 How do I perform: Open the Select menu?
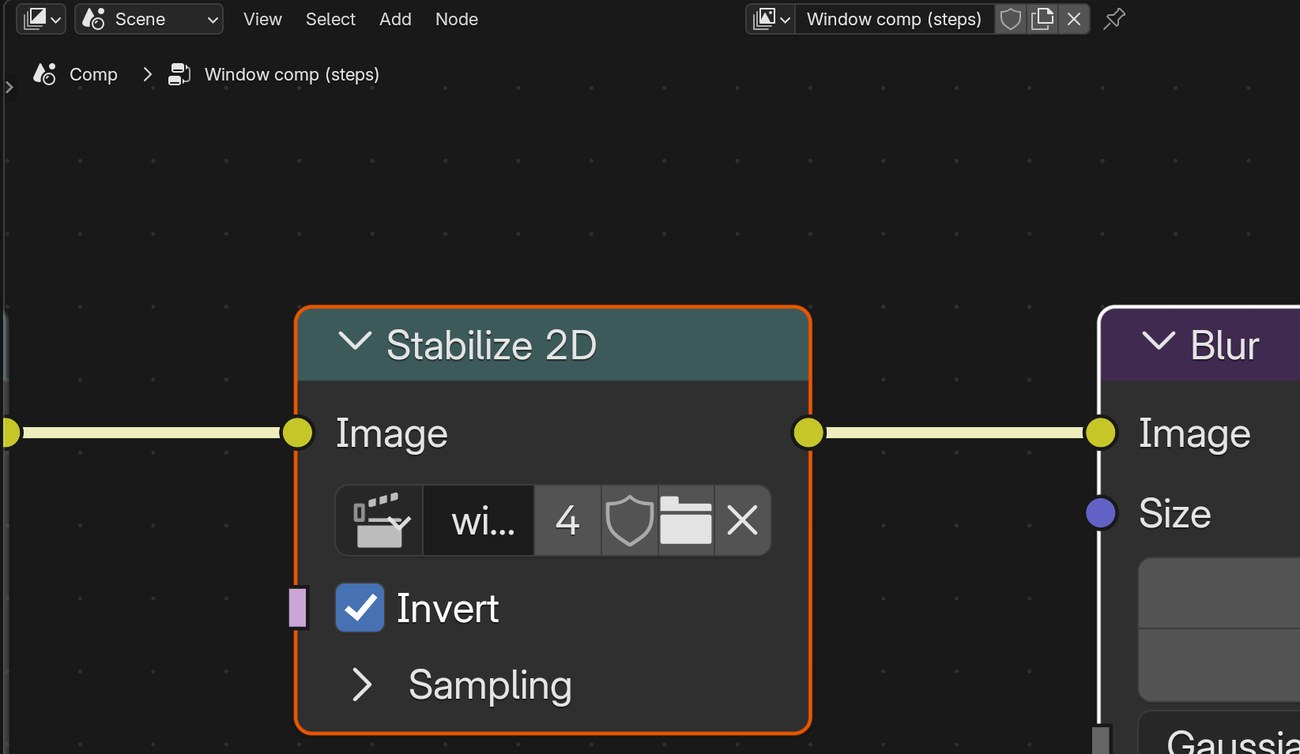coord(331,19)
